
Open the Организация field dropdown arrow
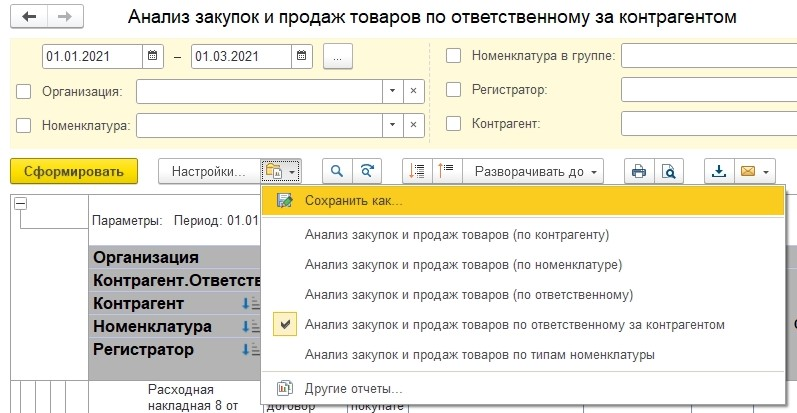pyautogui.click(x=393, y=92)
